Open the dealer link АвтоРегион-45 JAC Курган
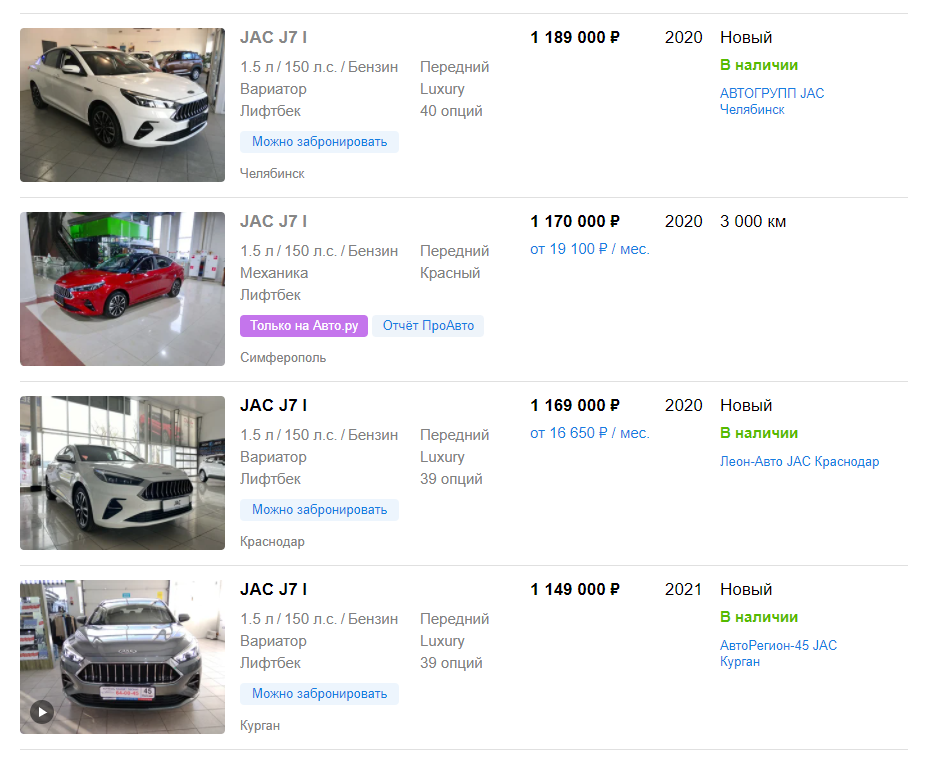This screenshot has width=926, height=762. coord(778,653)
